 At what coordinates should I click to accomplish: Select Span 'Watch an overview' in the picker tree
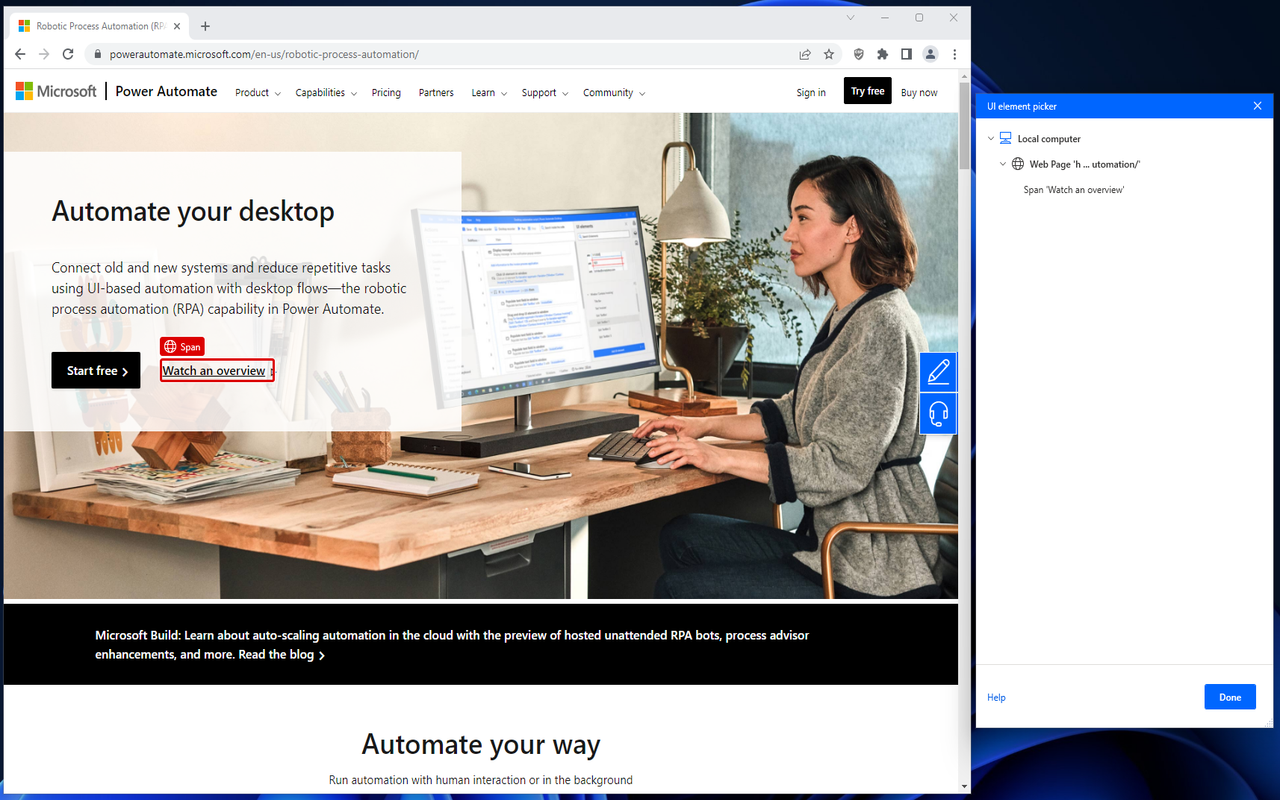point(1073,189)
